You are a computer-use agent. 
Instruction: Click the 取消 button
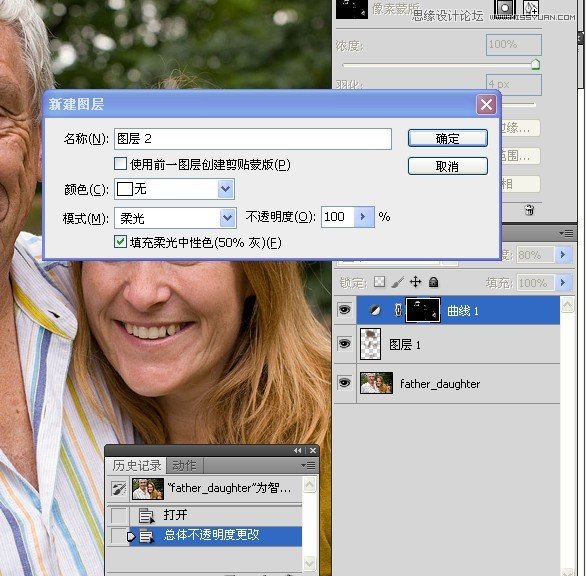tap(448, 166)
